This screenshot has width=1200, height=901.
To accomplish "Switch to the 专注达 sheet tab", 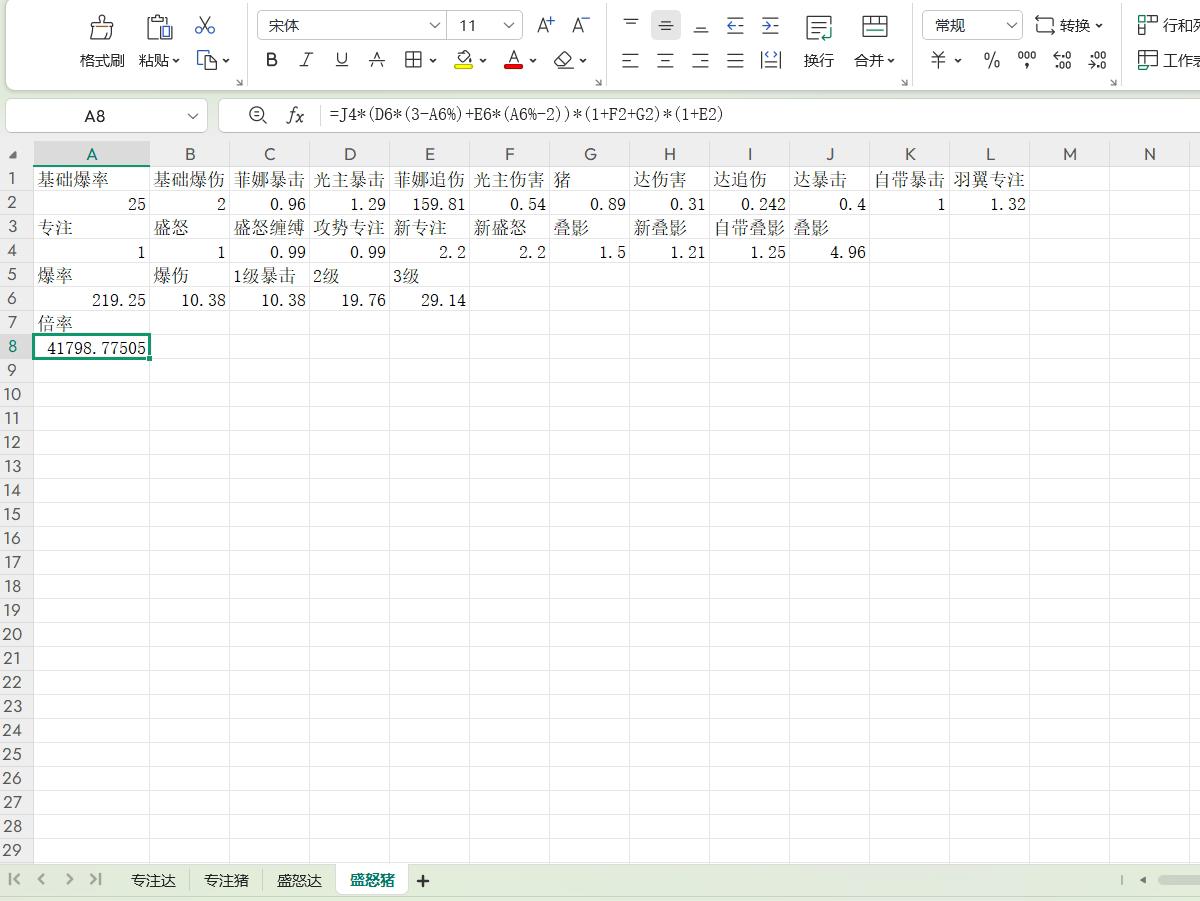I will tap(153, 880).
